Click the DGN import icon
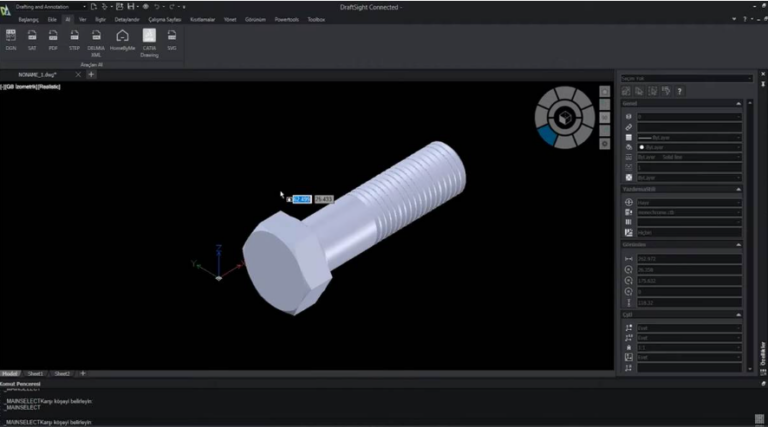Image resolution: width=768 pixels, height=427 pixels. pos(11,37)
